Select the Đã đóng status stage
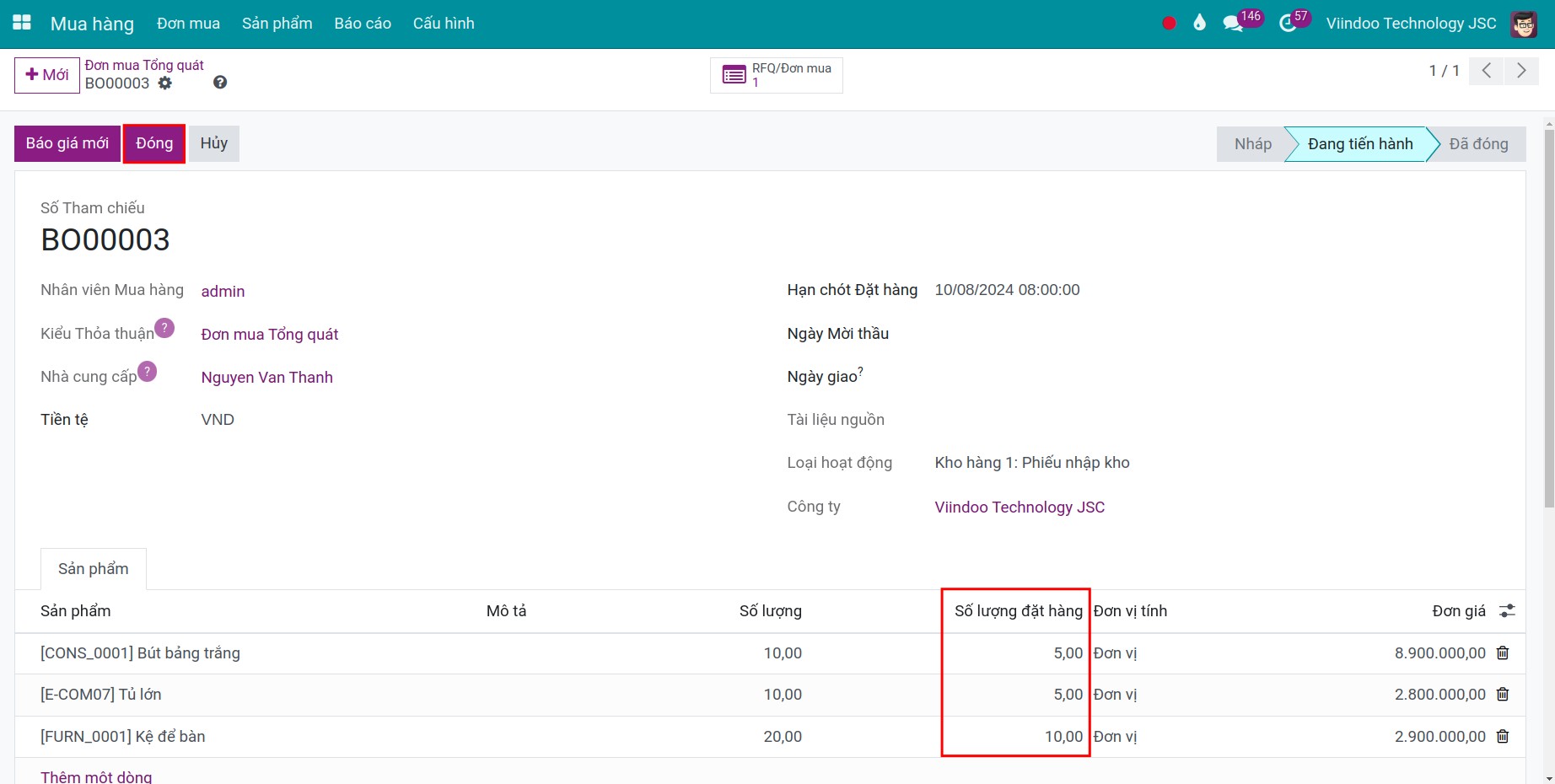 tap(1478, 144)
